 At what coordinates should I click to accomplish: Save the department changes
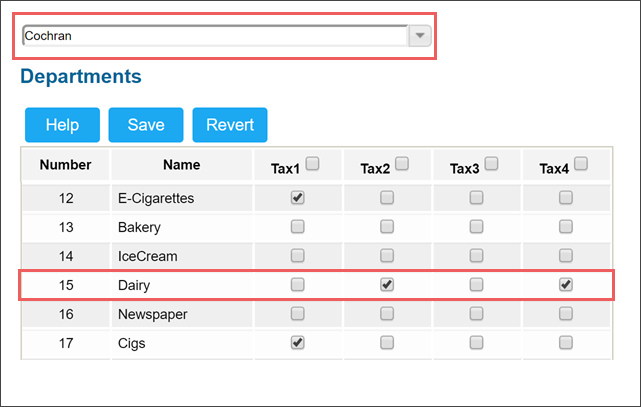[146, 125]
